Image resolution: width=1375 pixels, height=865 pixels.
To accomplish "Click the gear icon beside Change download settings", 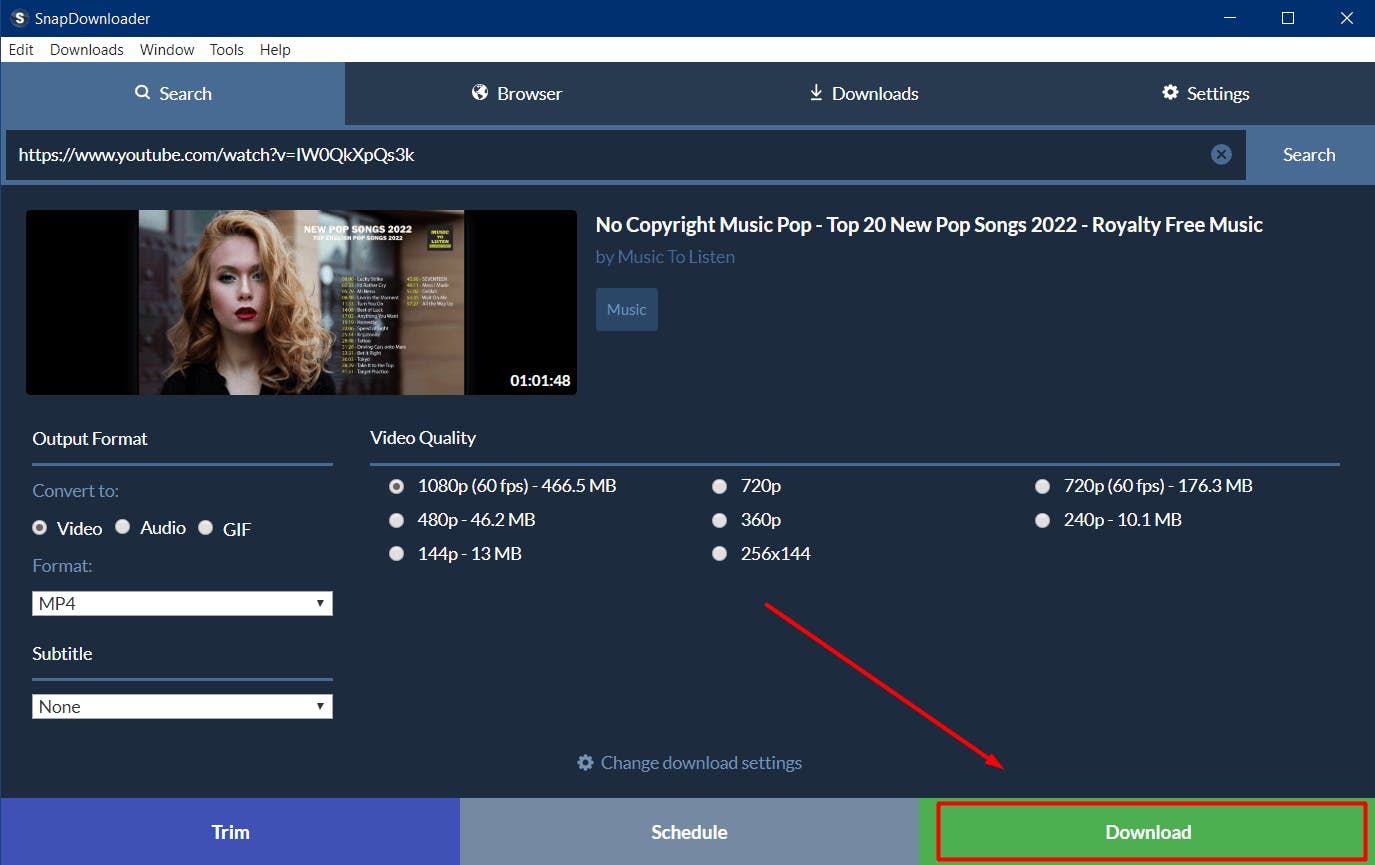I will tap(585, 762).
